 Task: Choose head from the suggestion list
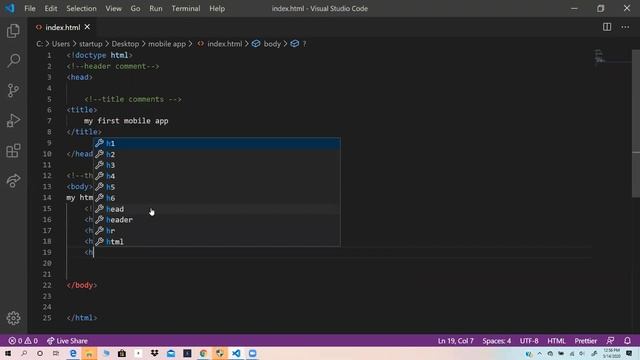click(217, 209)
